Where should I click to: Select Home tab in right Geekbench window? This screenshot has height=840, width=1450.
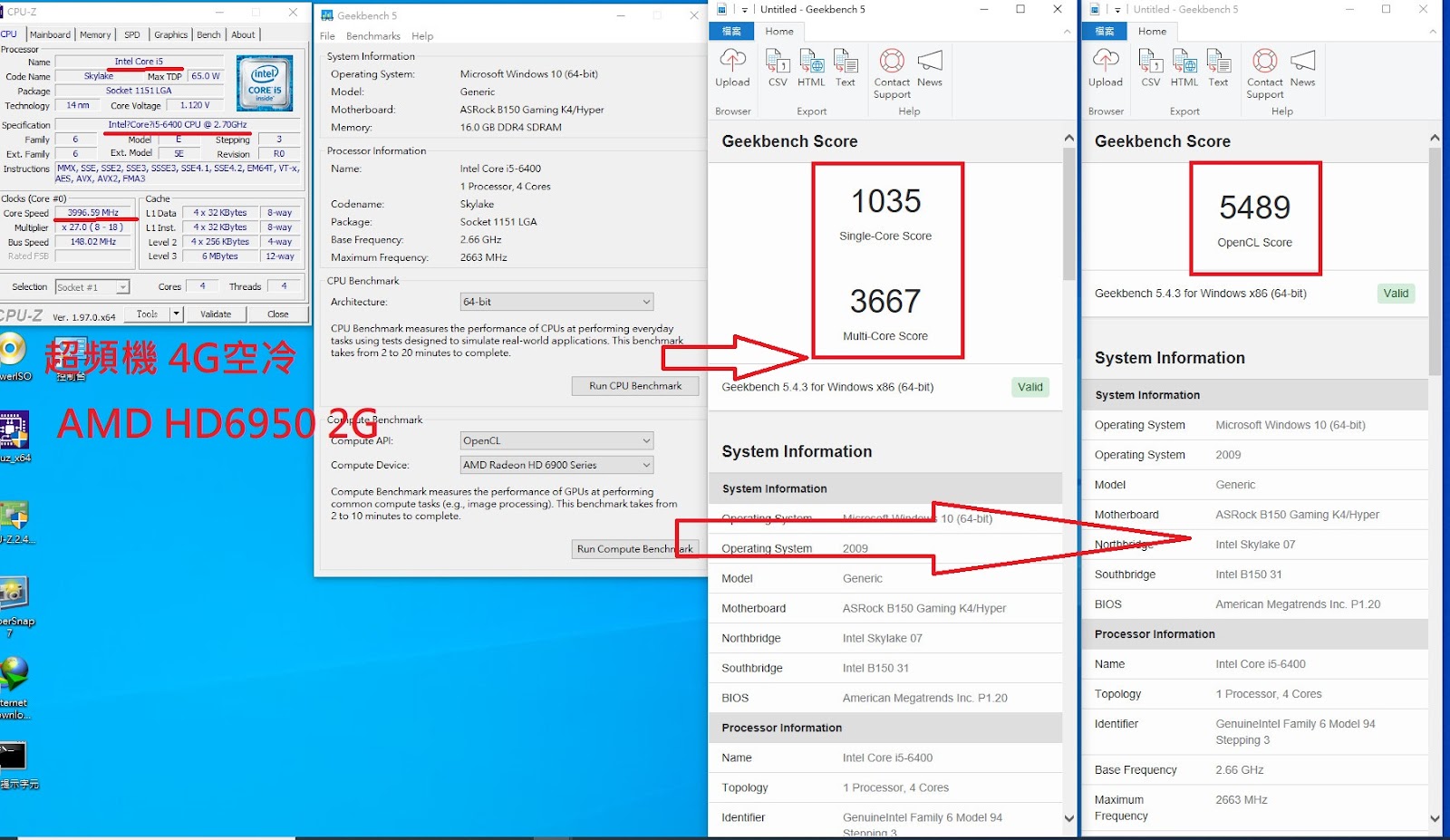point(1153,31)
